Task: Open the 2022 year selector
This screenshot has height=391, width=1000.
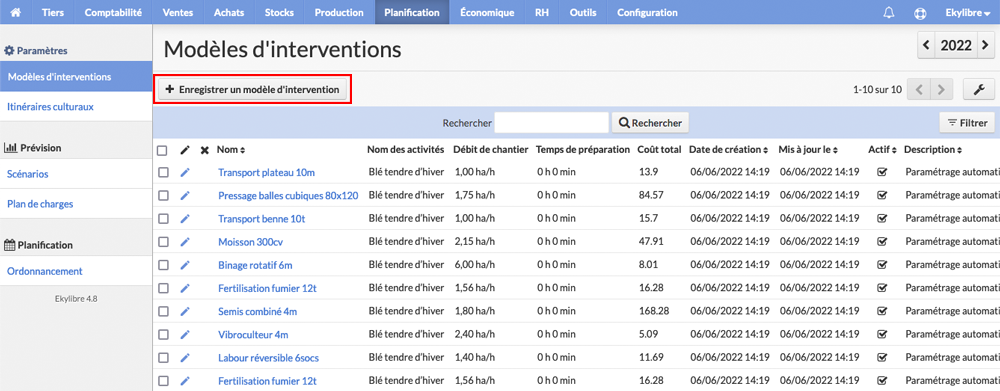Action: [956, 46]
